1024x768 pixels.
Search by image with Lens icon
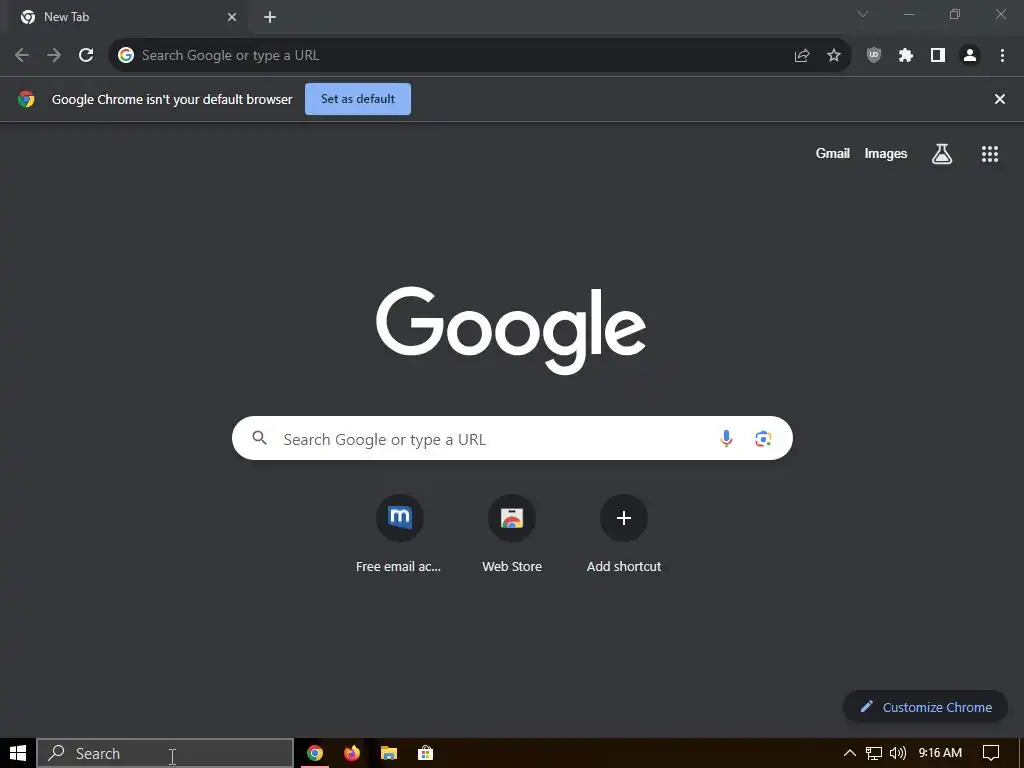pos(763,439)
